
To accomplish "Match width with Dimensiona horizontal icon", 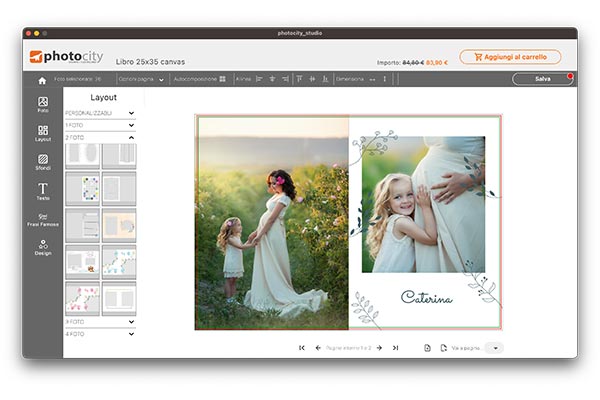I will (x=372, y=80).
